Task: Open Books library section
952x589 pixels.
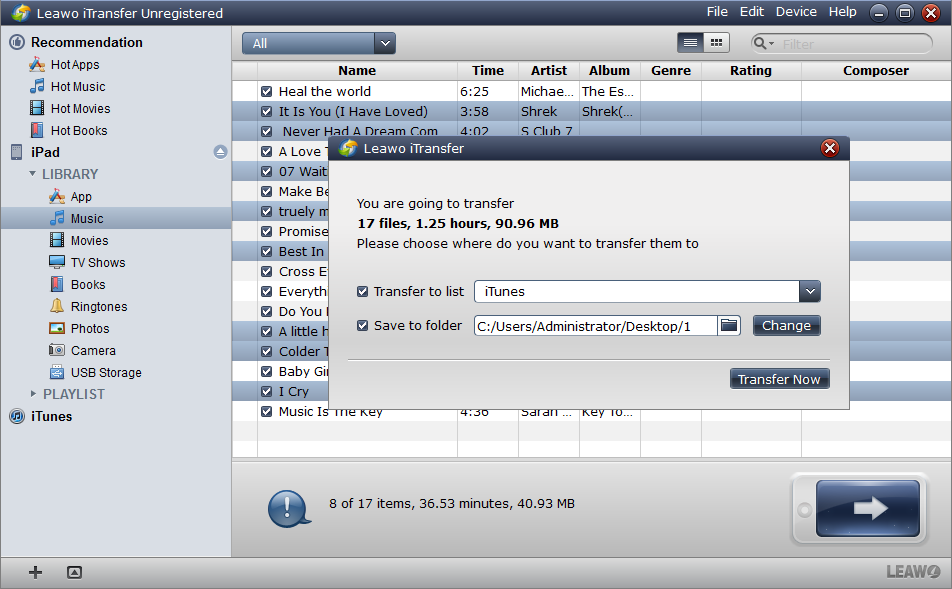Action: click(x=88, y=284)
